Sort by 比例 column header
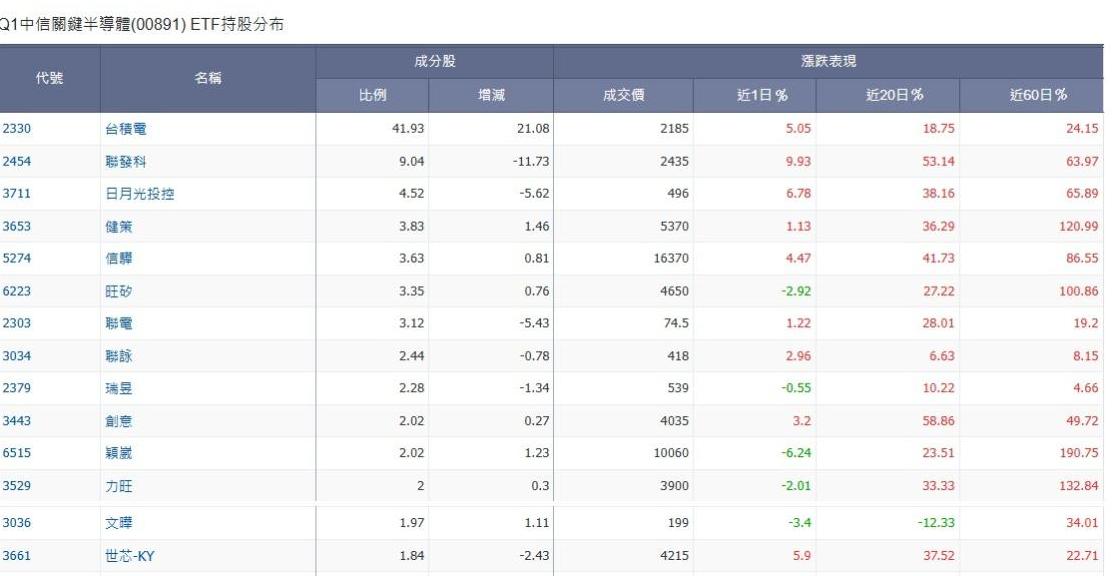This screenshot has height=576, width=1112. point(372,96)
